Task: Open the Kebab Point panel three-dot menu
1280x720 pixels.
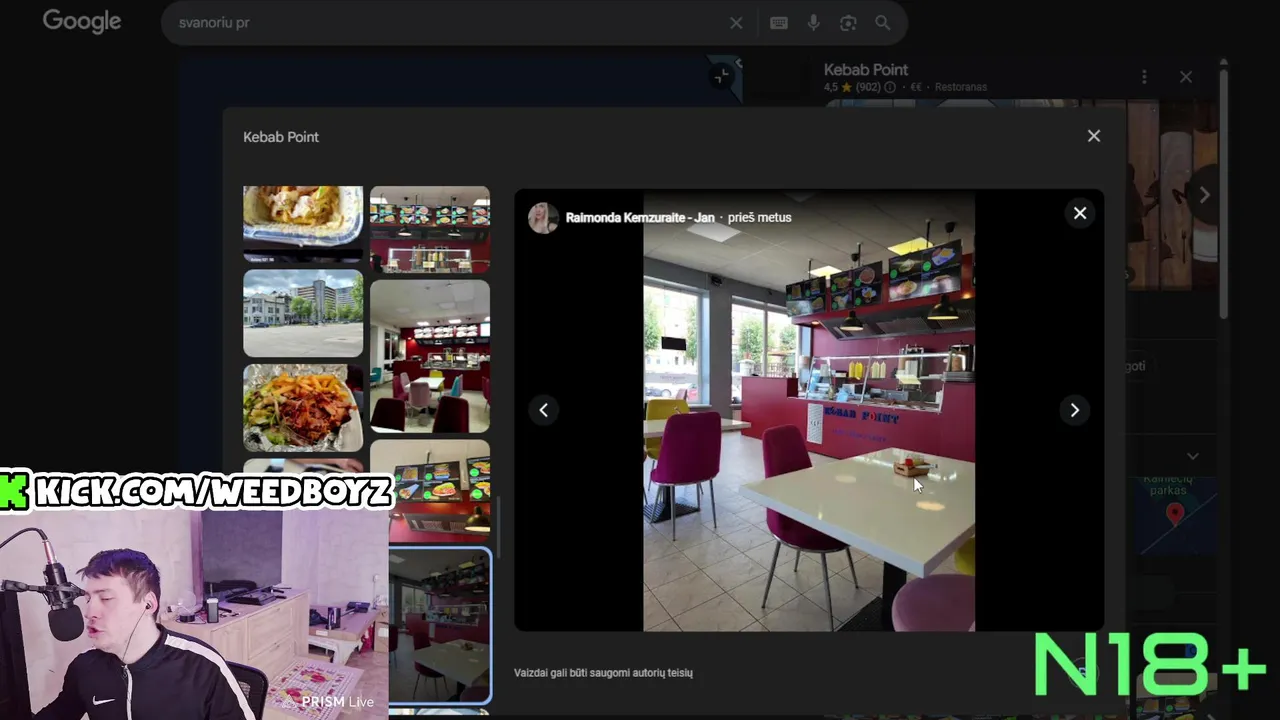Action: (1144, 77)
